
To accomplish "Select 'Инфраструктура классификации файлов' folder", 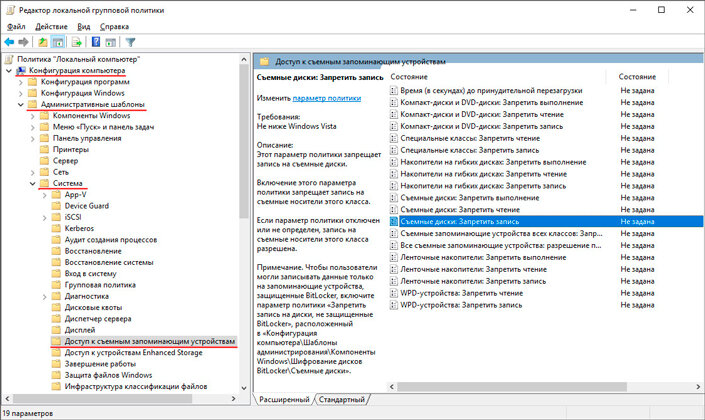I will point(136,386).
